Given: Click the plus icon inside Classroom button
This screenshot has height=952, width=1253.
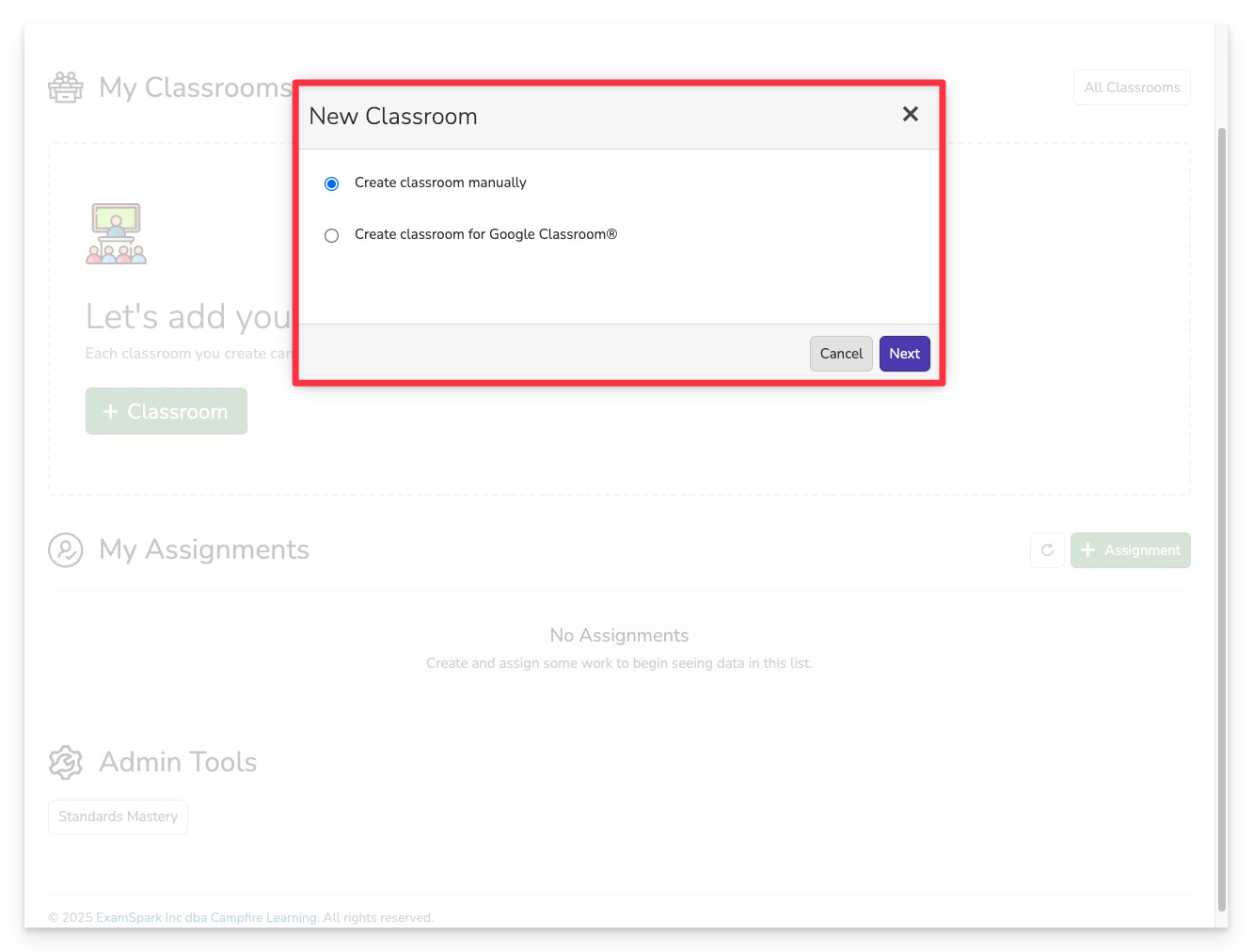Looking at the screenshot, I should (x=111, y=412).
